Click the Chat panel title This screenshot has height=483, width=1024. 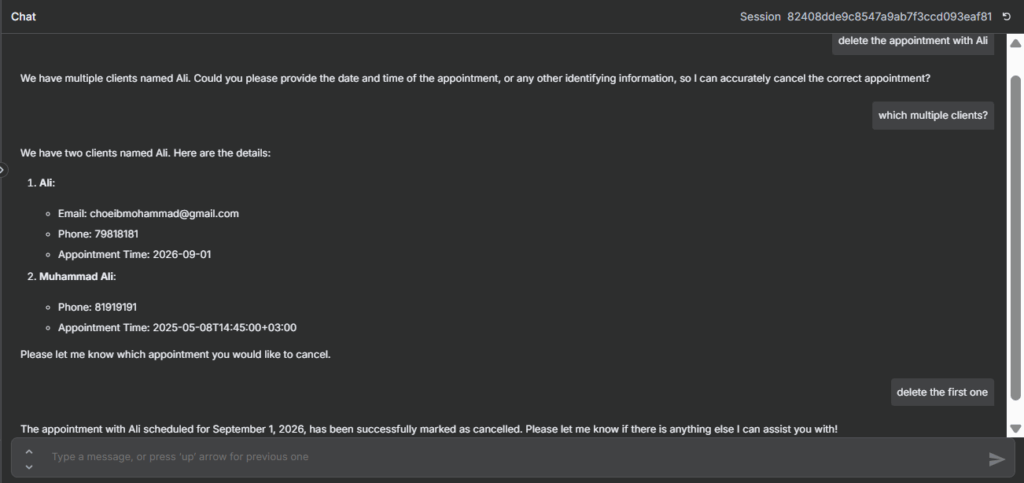[24, 16]
